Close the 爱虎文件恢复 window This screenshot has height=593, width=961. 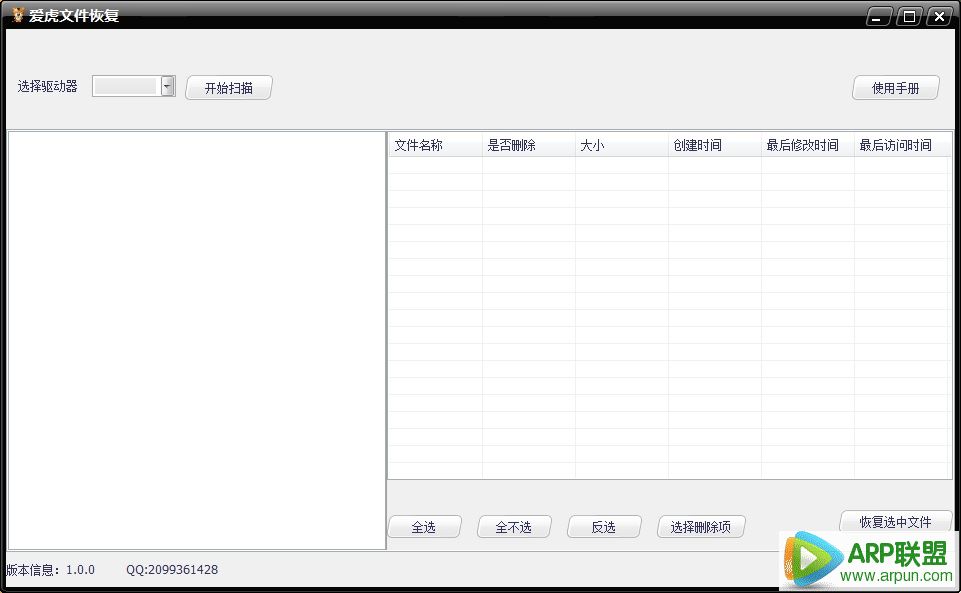pos(939,16)
